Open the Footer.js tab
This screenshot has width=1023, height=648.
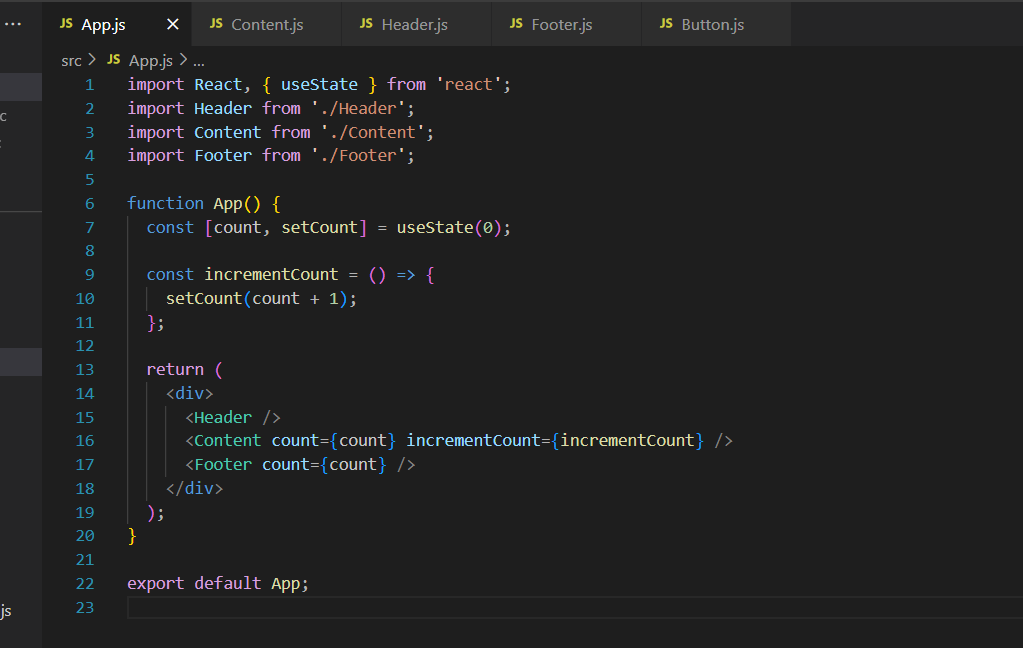click(x=566, y=24)
